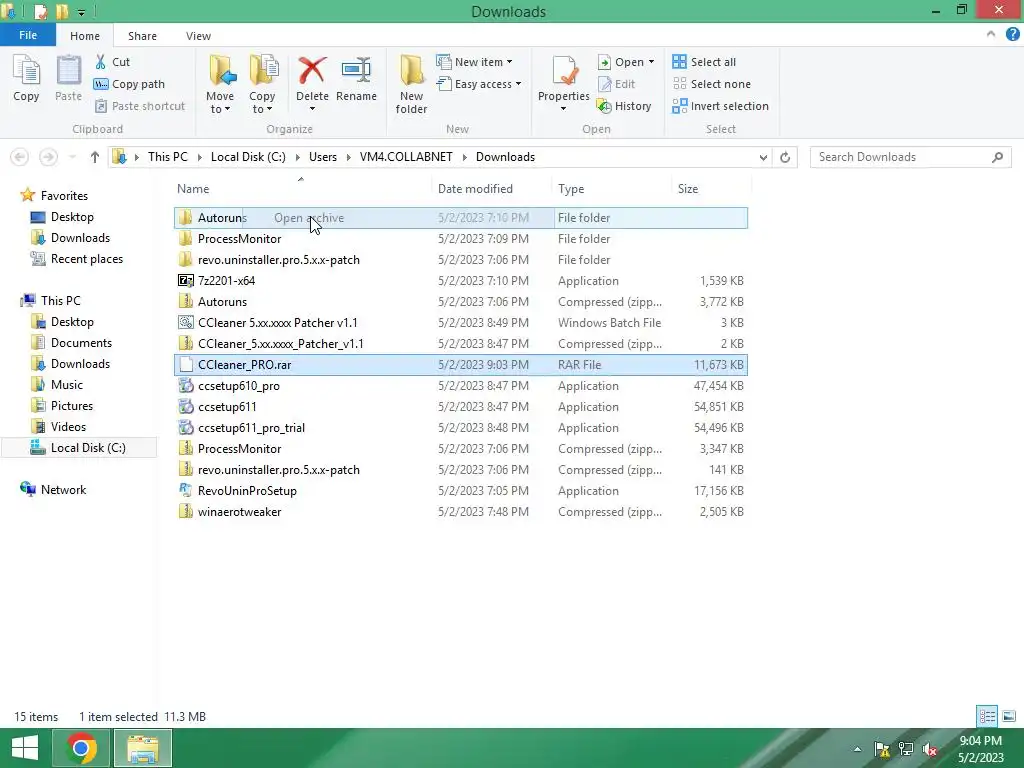Screen dimensions: 1024x768
Task: Switch to the View ribbon tab
Action: tap(198, 36)
